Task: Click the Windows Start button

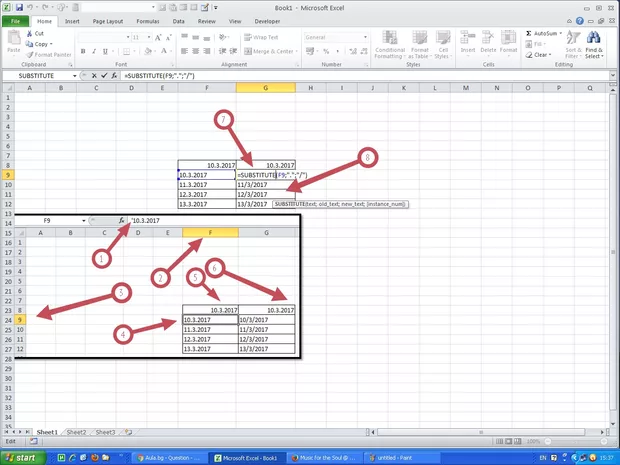Action: (x=22, y=456)
